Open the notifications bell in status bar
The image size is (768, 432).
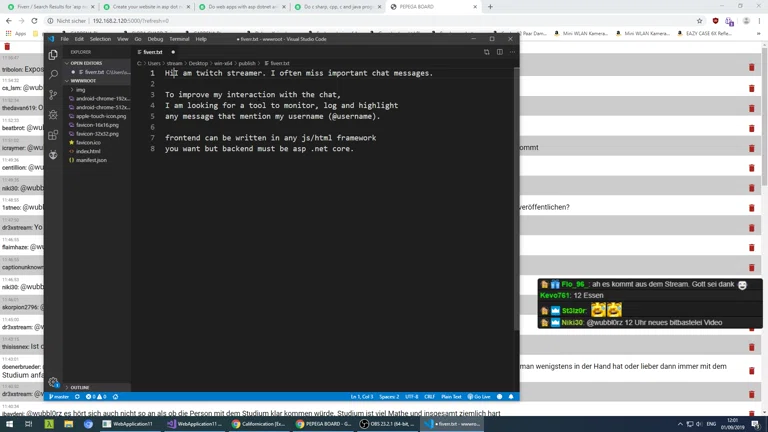click(511, 397)
